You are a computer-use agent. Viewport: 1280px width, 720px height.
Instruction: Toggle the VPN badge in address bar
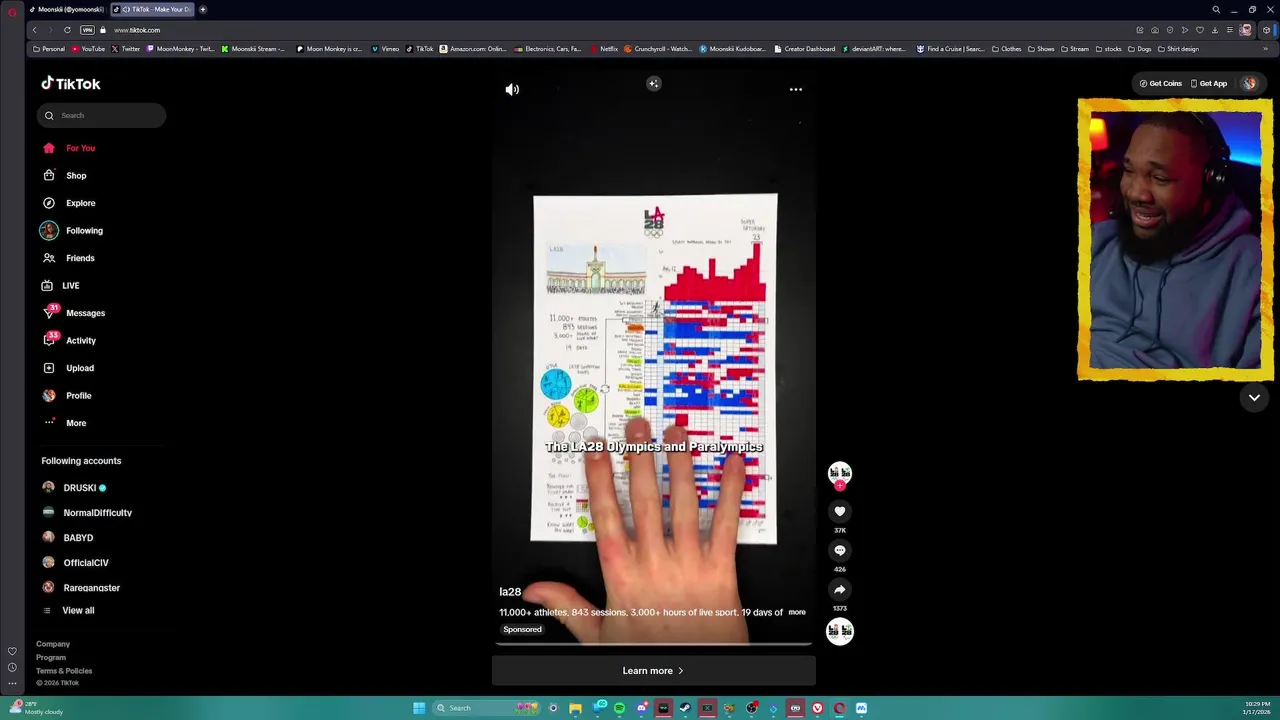(x=86, y=30)
